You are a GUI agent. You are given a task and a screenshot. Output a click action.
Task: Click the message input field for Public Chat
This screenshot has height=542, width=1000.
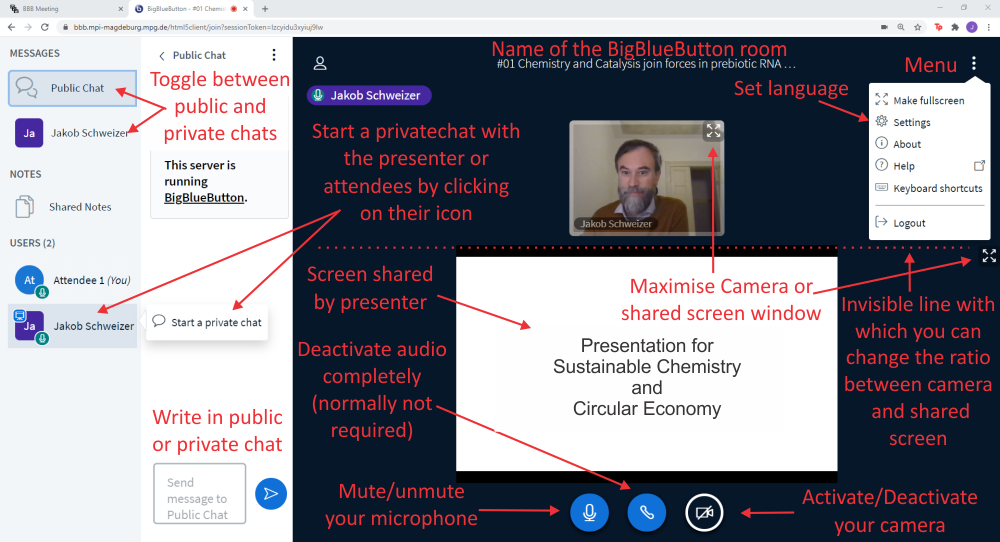pyautogui.click(x=200, y=494)
